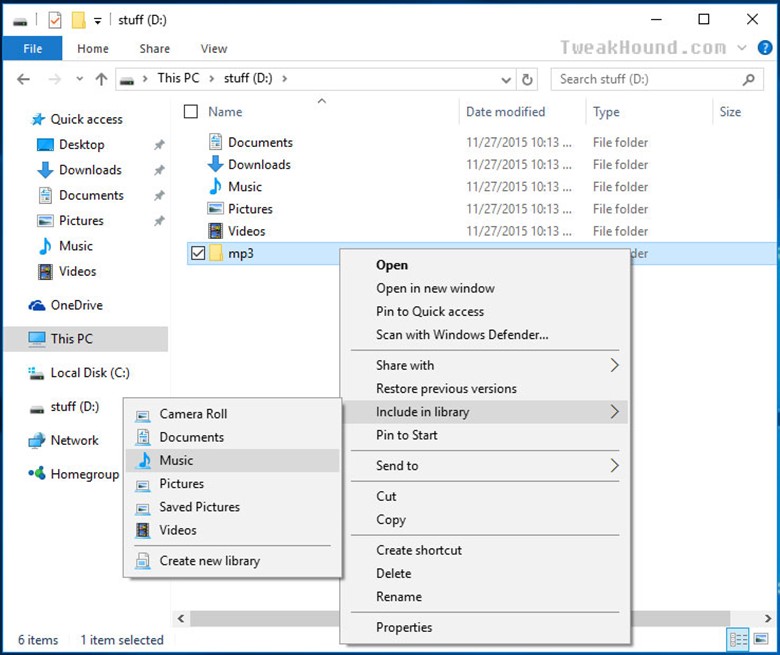
Task: Open Help with the question mark icon
Action: pyautogui.click(x=765, y=48)
